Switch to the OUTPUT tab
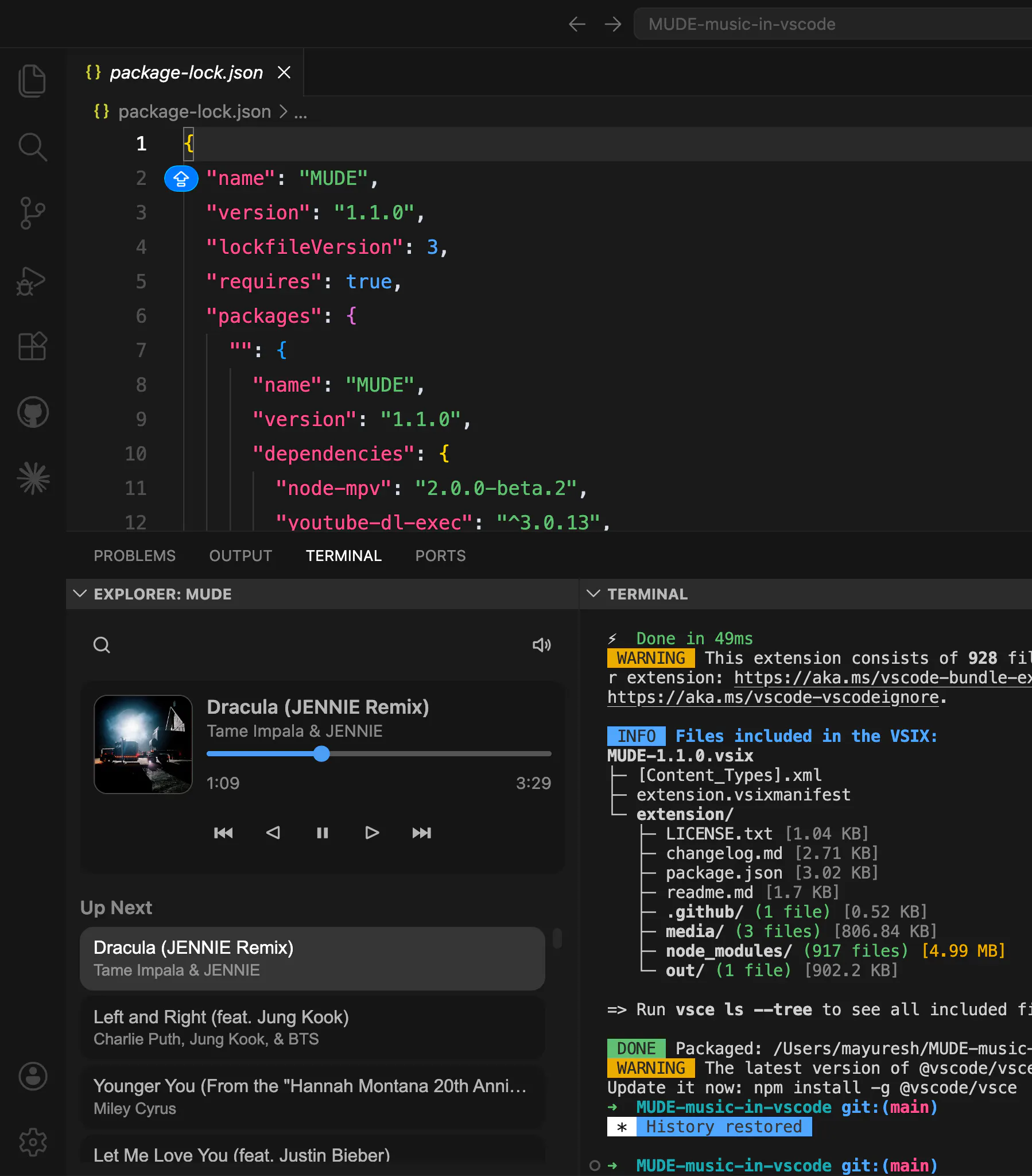 (240, 556)
